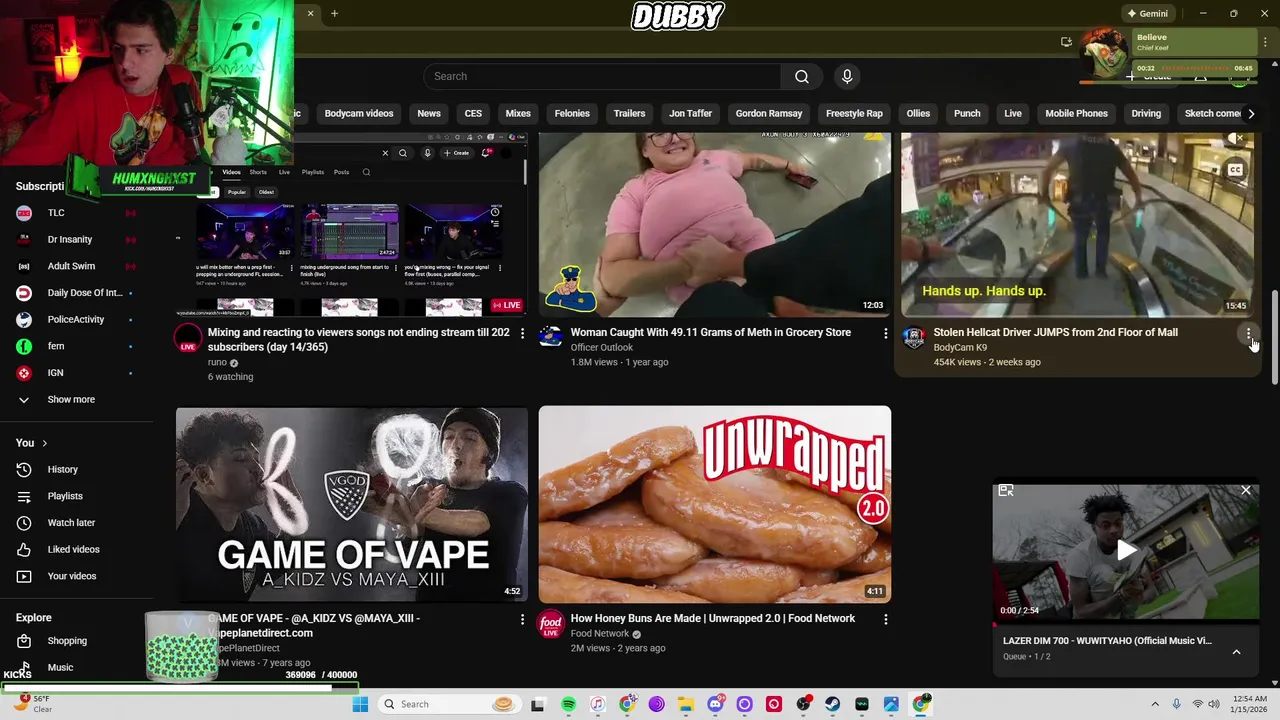Click install app icon in address bar

pyautogui.click(x=1066, y=42)
